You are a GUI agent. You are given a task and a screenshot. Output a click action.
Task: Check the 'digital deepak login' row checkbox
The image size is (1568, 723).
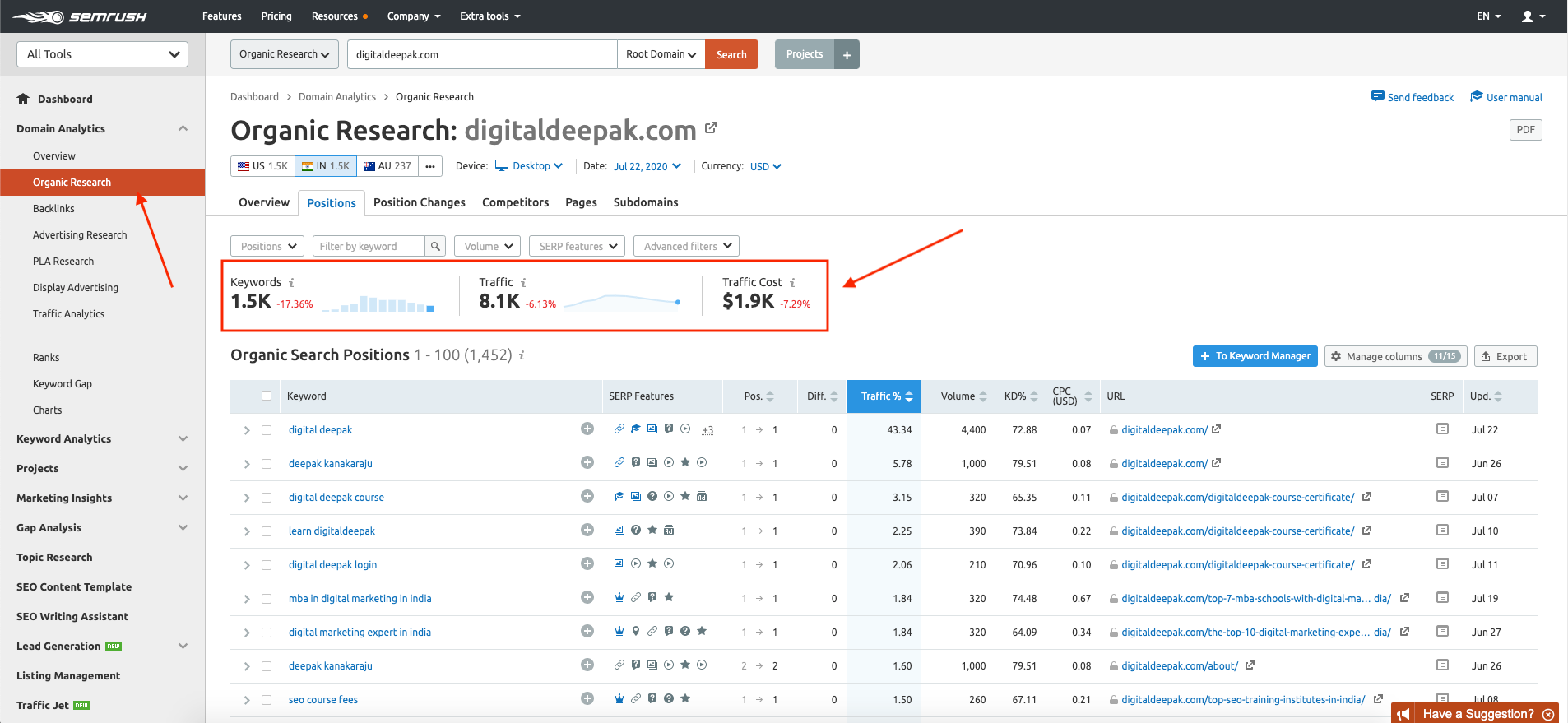coord(267,565)
